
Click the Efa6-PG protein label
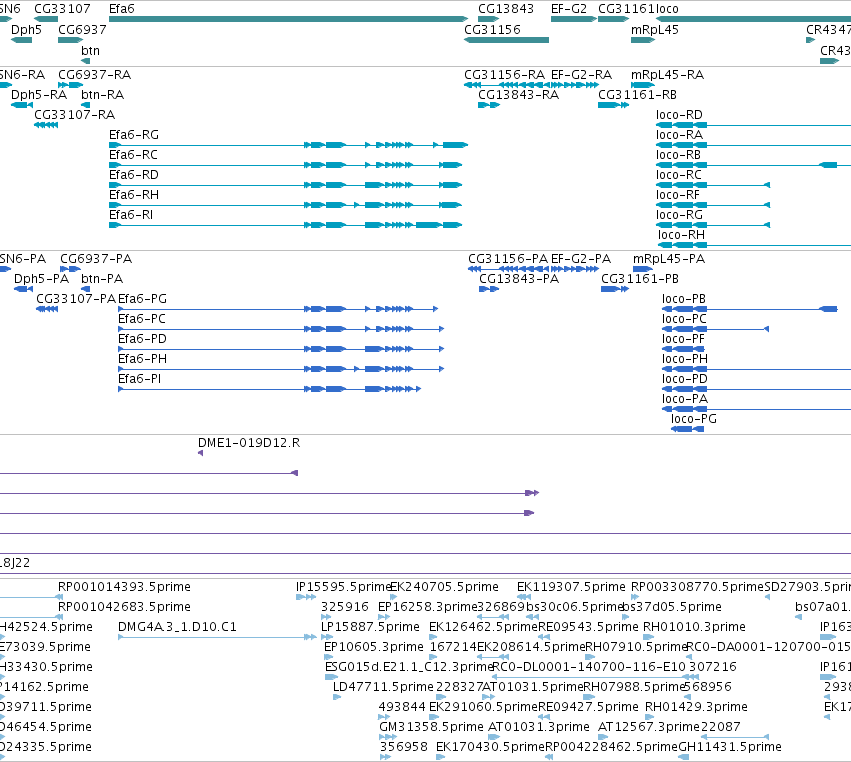tap(142, 299)
